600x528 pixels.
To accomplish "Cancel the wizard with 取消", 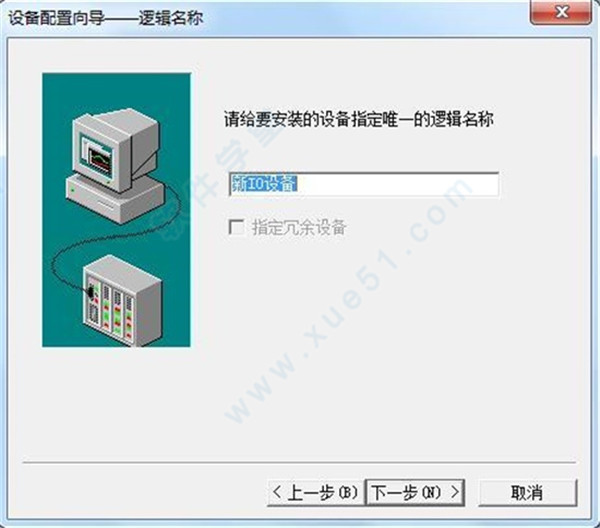I will coord(527,492).
